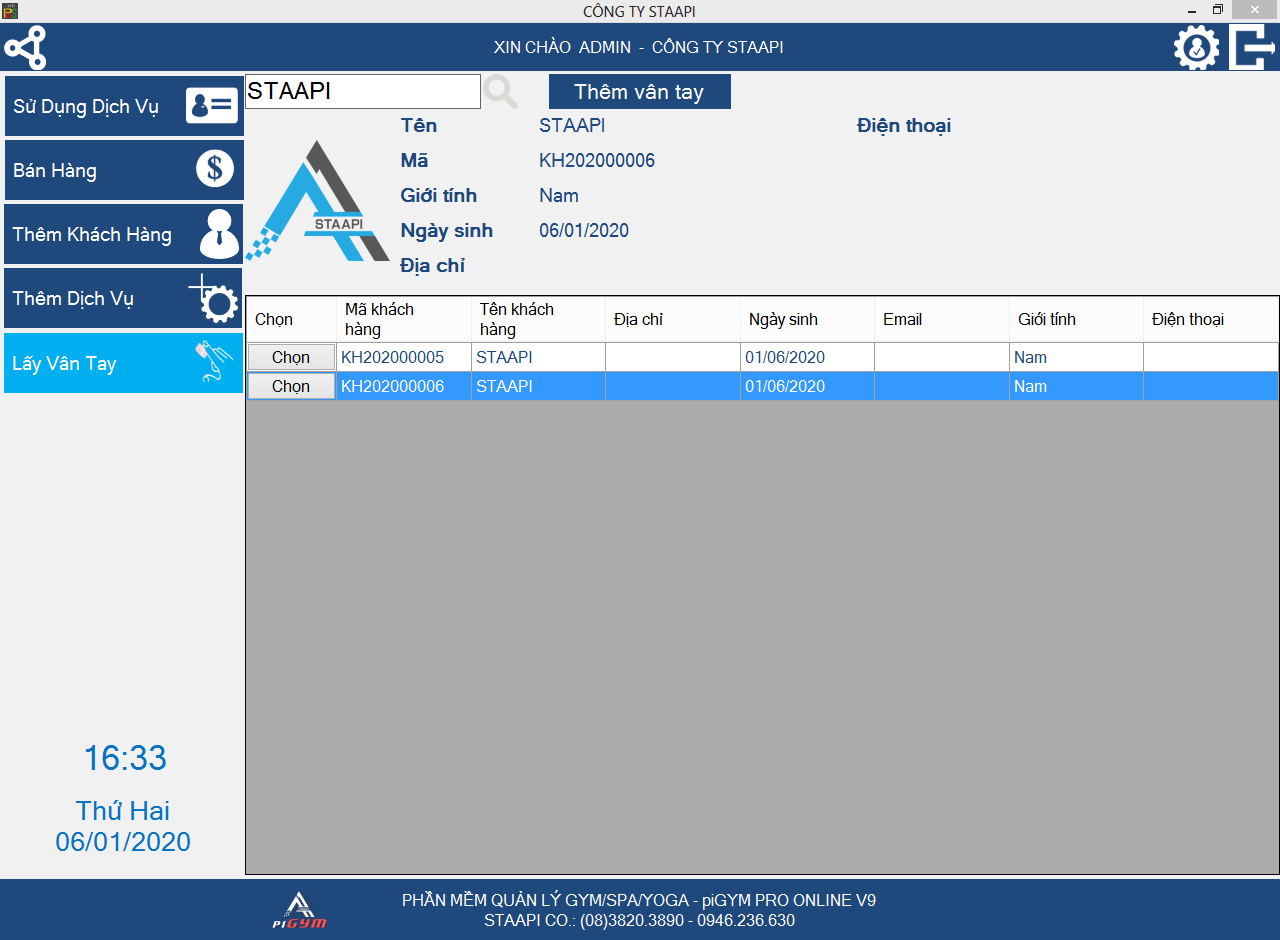
Task: Click the logout exit icon
Action: pyautogui.click(x=1252, y=47)
